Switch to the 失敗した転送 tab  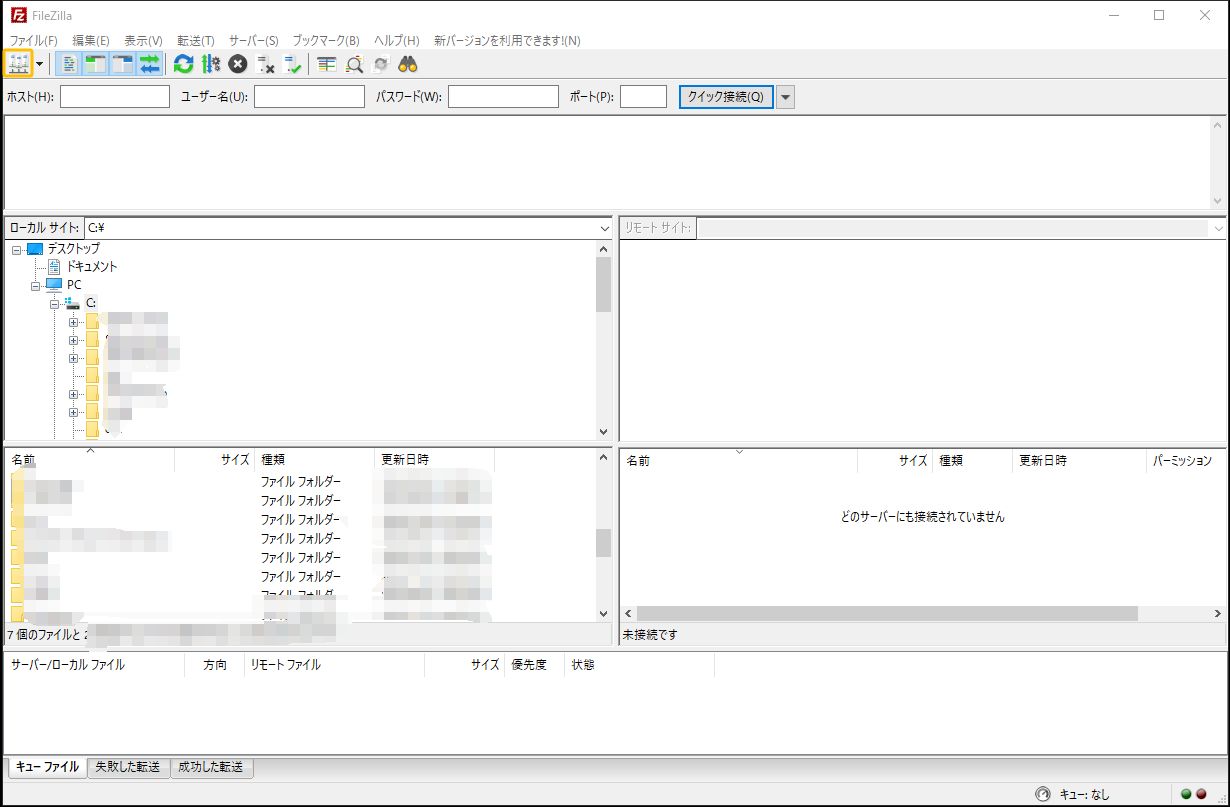(x=129, y=766)
